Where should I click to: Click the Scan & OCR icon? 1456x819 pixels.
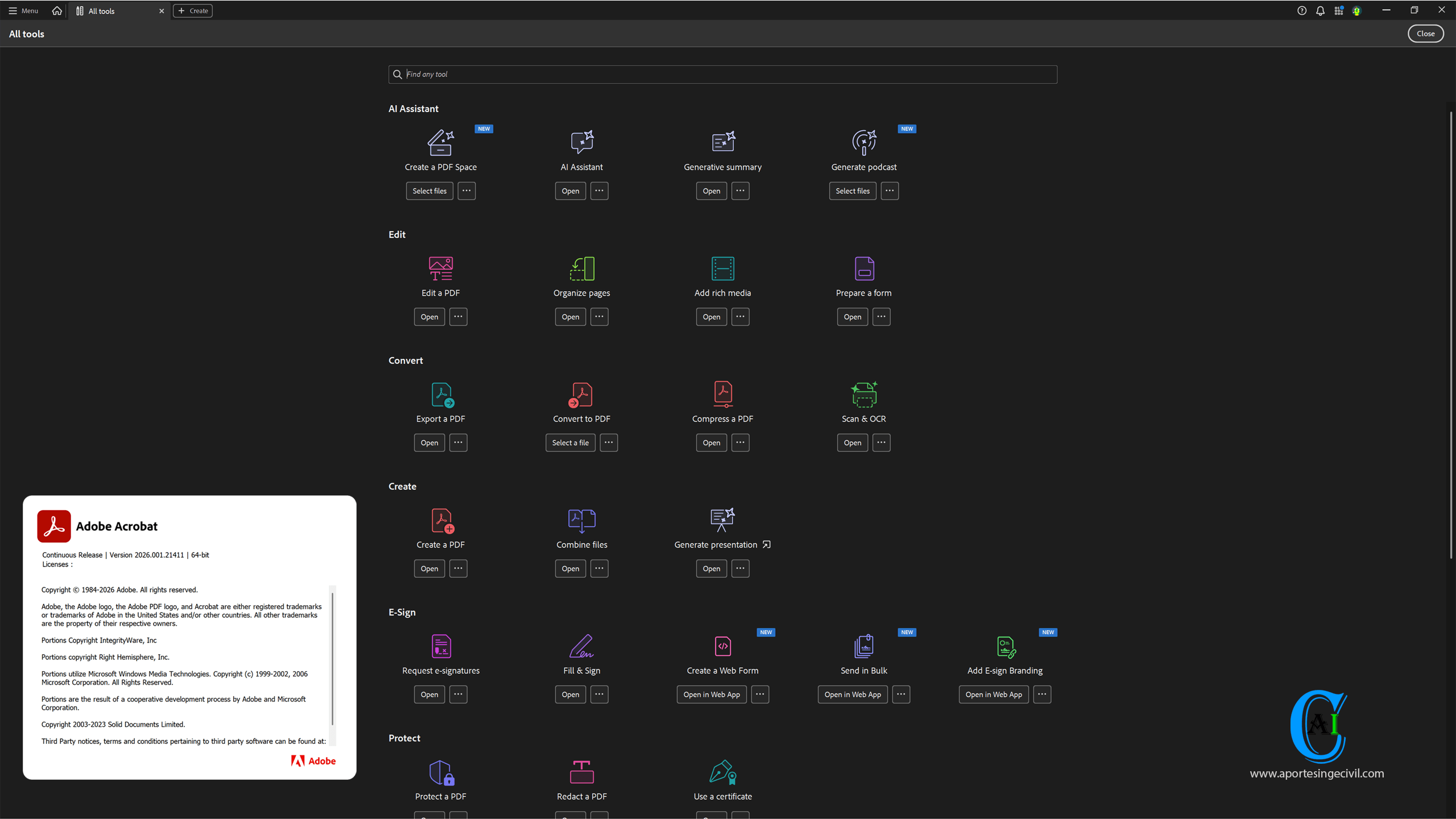pyautogui.click(x=863, y=394)
